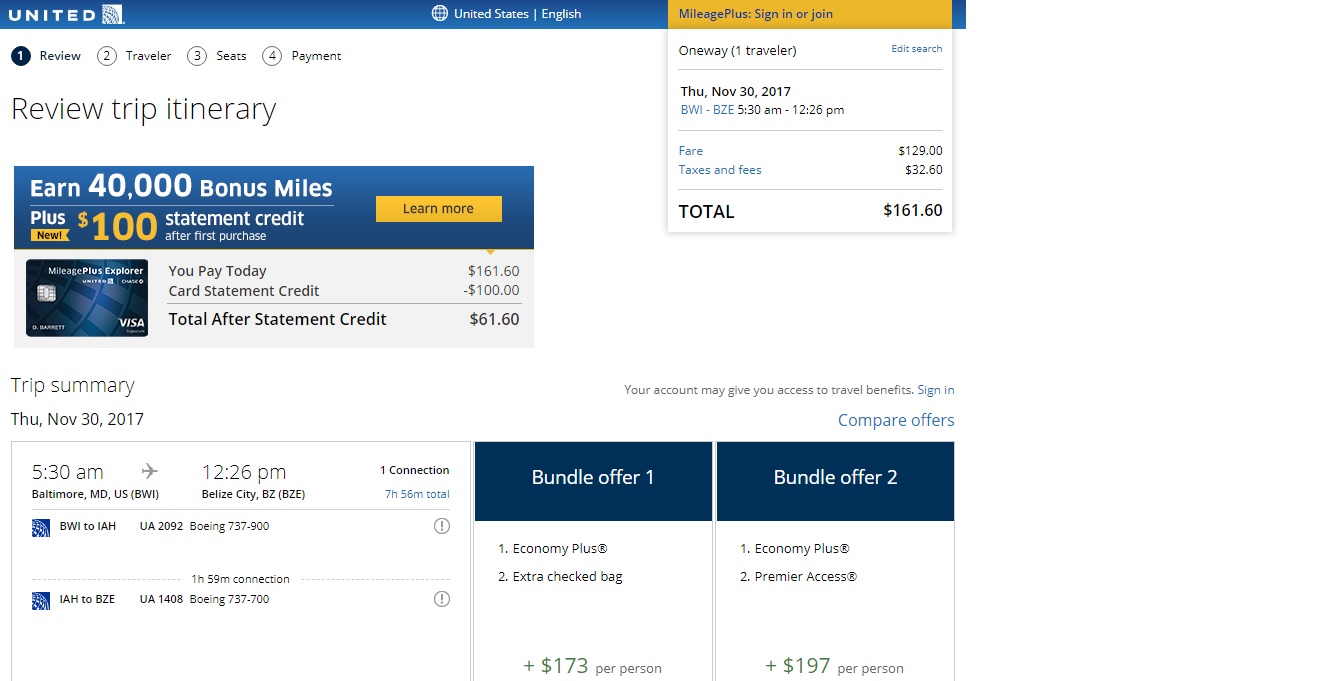Click the yellow Learn more button

pyautogui.click(x=439, y=209)
